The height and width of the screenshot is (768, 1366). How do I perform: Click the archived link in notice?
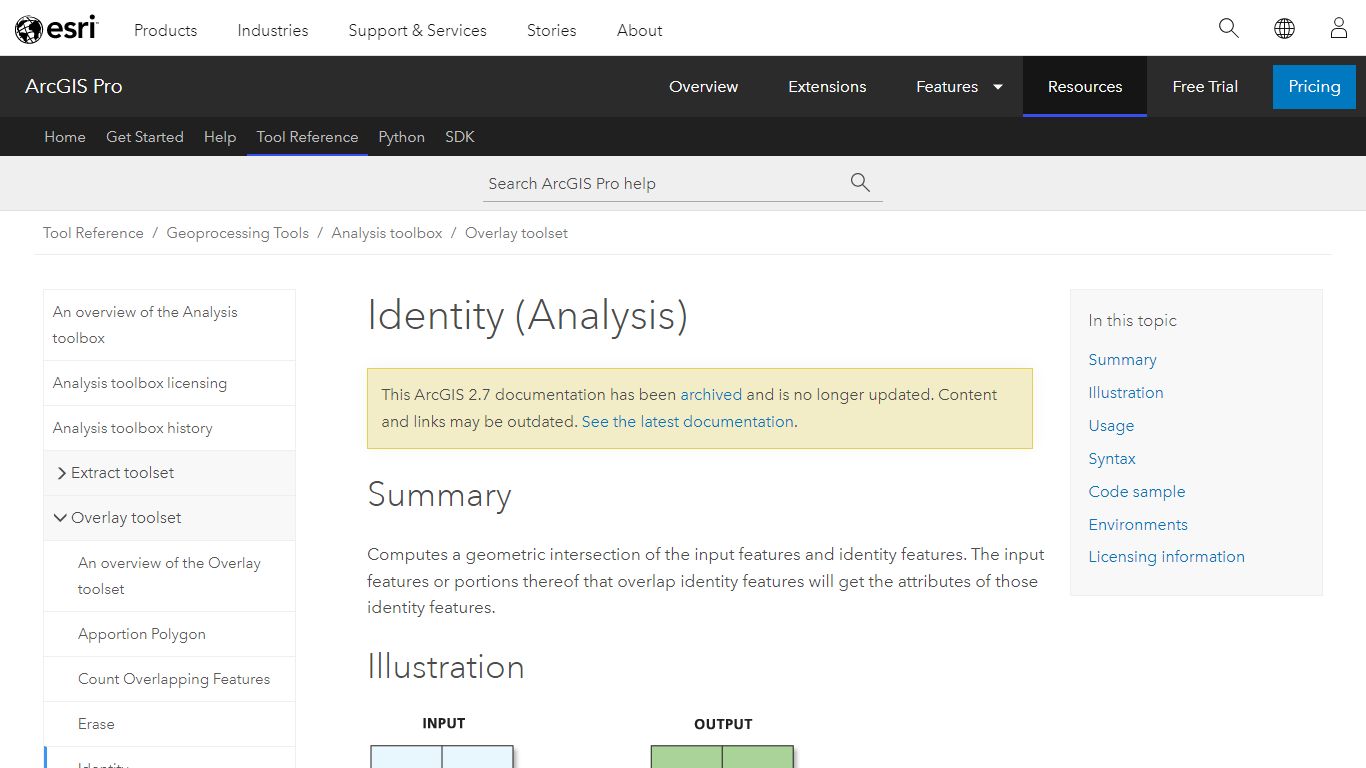click(x=711, y=395)
